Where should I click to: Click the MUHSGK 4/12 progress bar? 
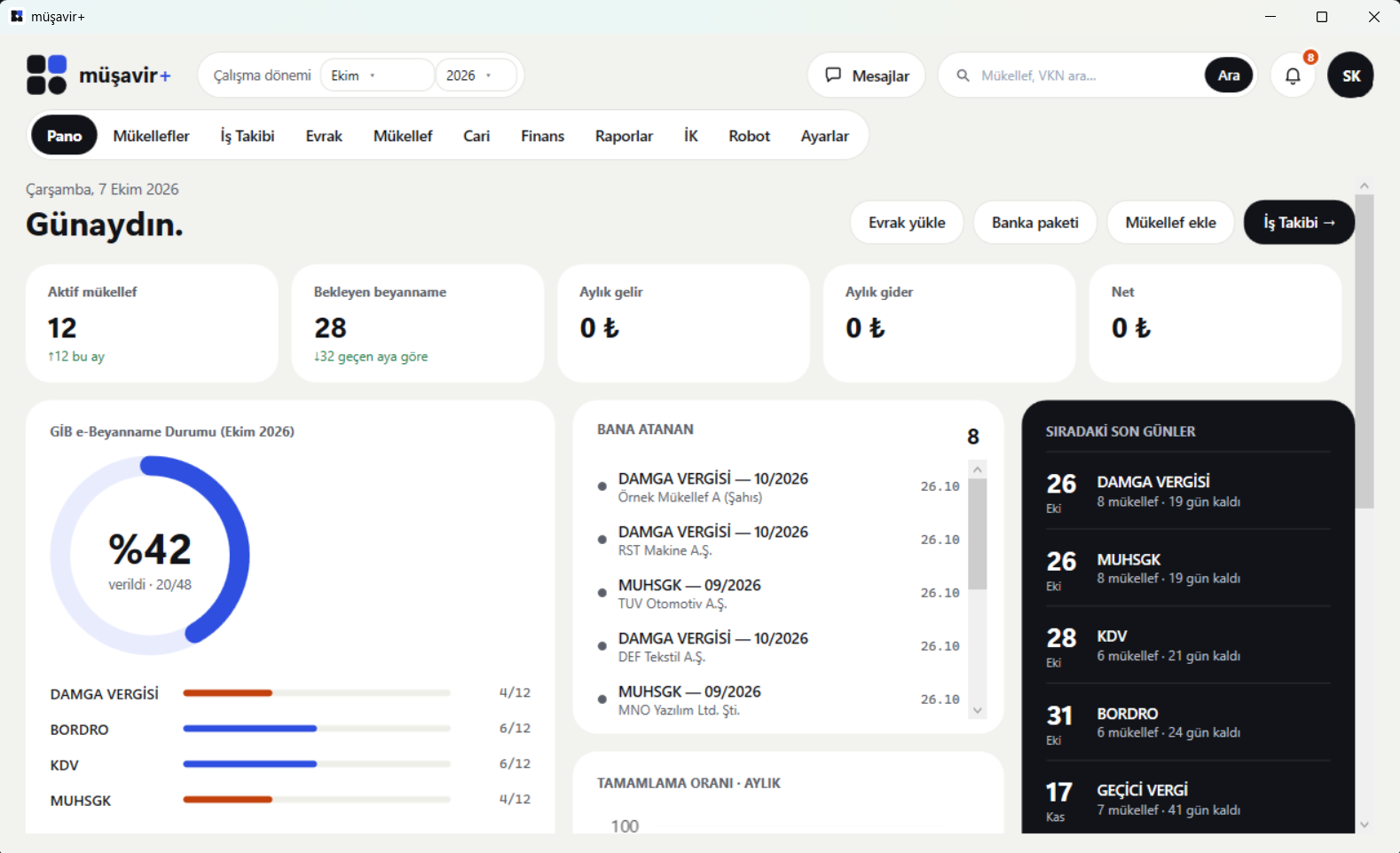pos(317,799)
